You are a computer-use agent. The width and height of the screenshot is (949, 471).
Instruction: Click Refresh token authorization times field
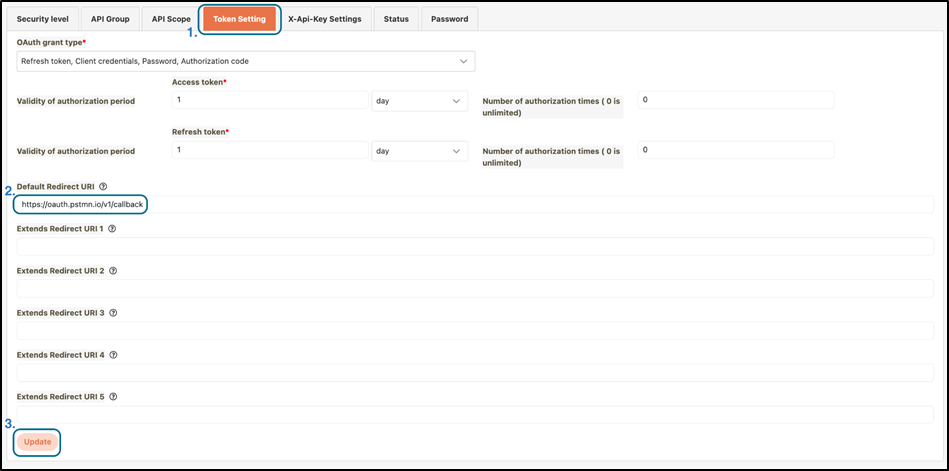coord(735,150)
